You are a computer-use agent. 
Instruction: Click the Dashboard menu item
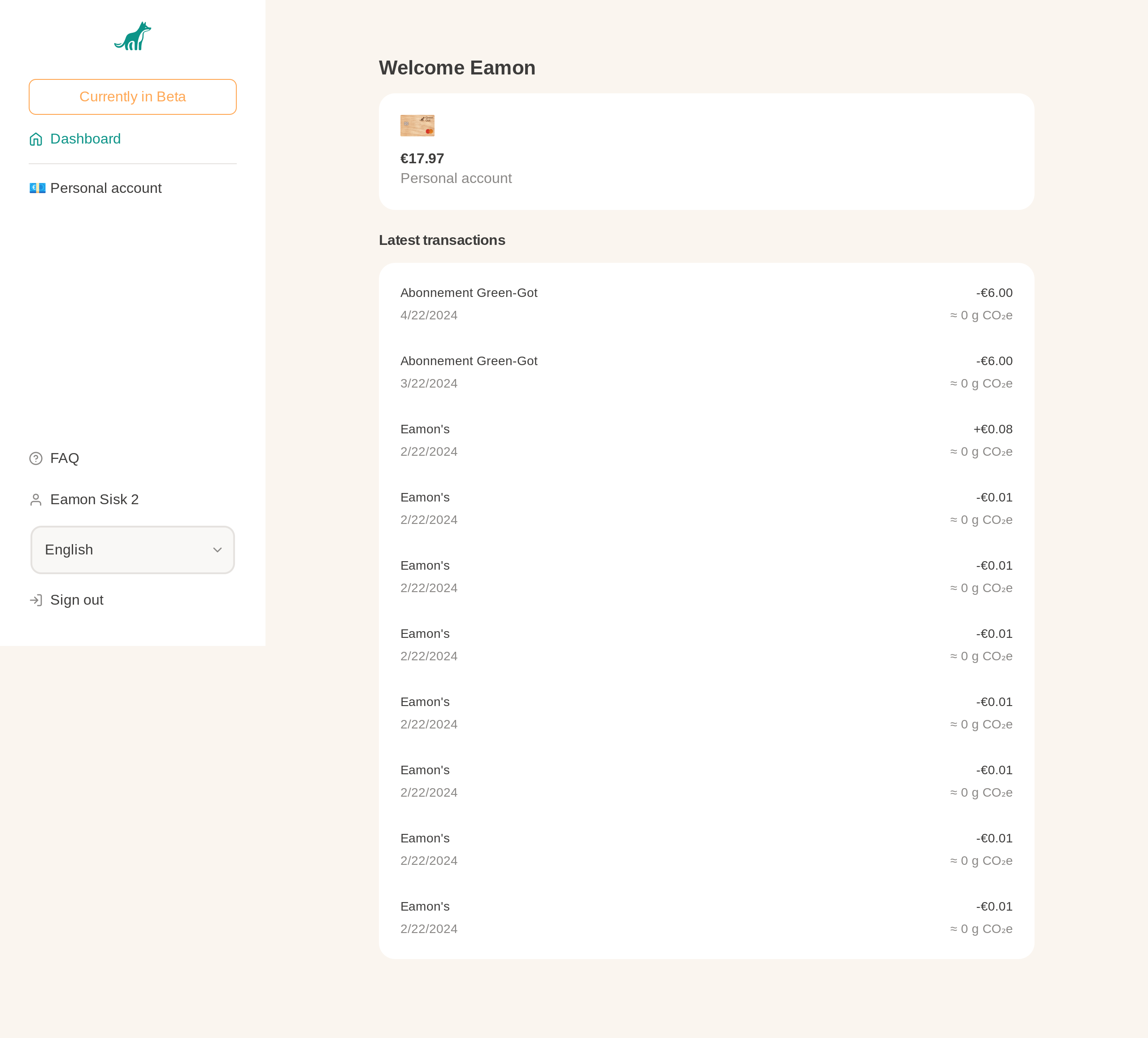coord(85,139)
